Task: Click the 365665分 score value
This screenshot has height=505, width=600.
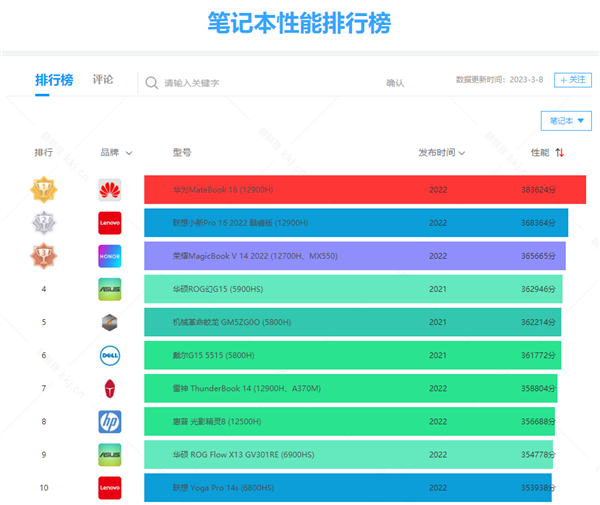Action: click(x=538, y=256)
